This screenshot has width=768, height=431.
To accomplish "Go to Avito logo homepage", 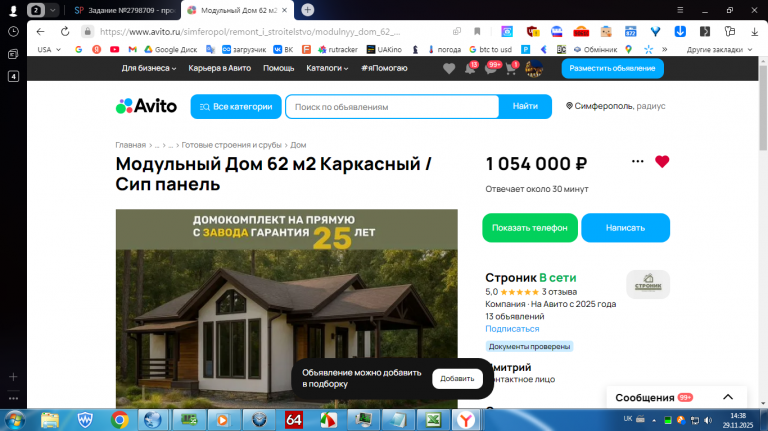I will click(x=146, y=106).
